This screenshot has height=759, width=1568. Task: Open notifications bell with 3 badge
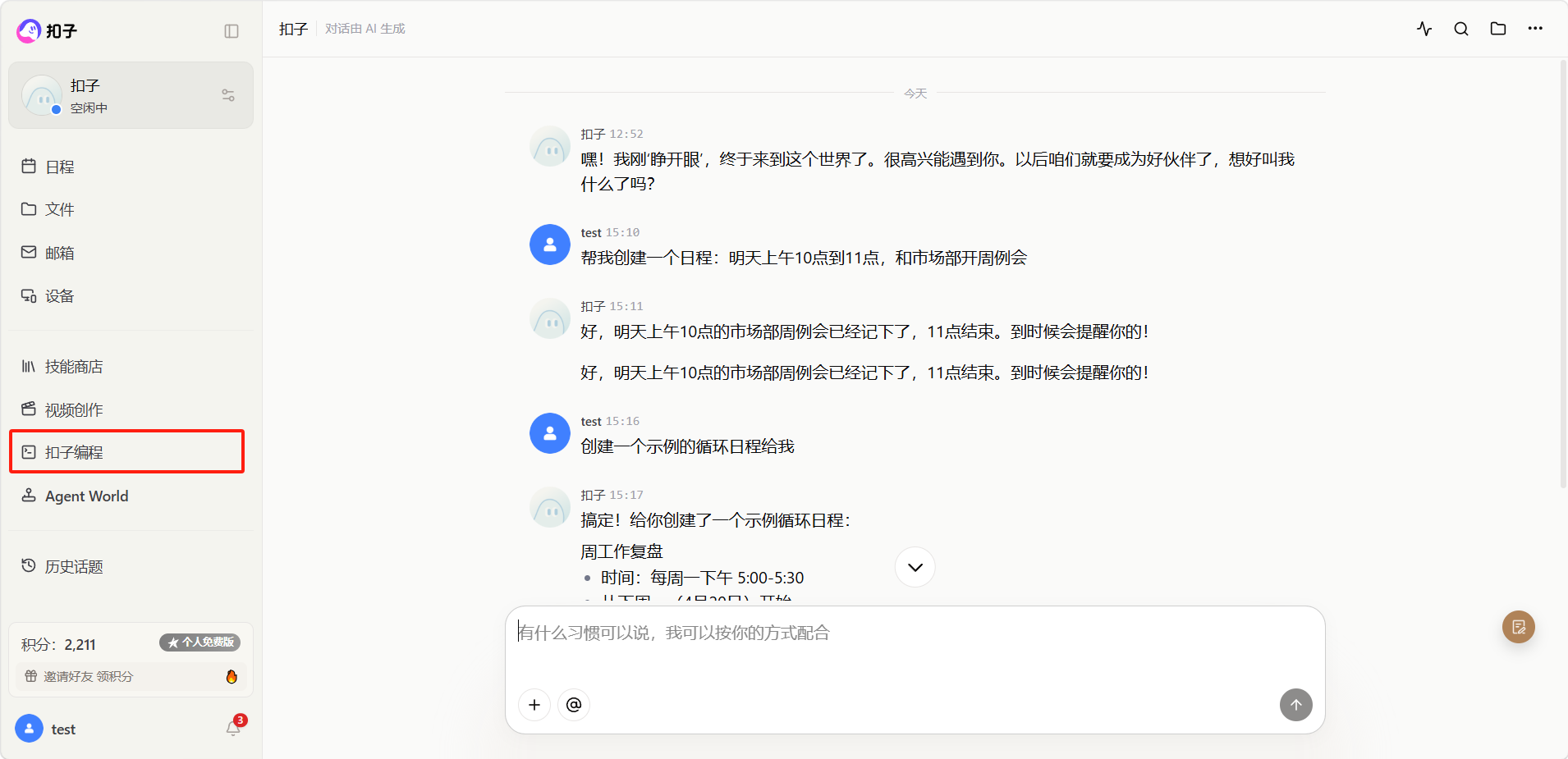234,728
